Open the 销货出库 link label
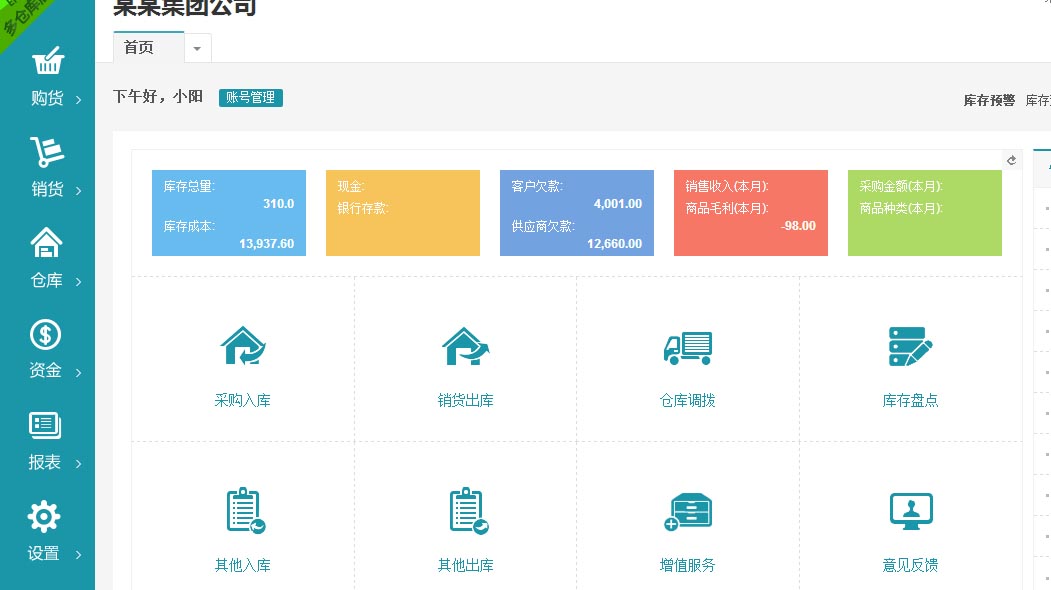Viewport: 1051px width, 590px height. pos(466,400)
